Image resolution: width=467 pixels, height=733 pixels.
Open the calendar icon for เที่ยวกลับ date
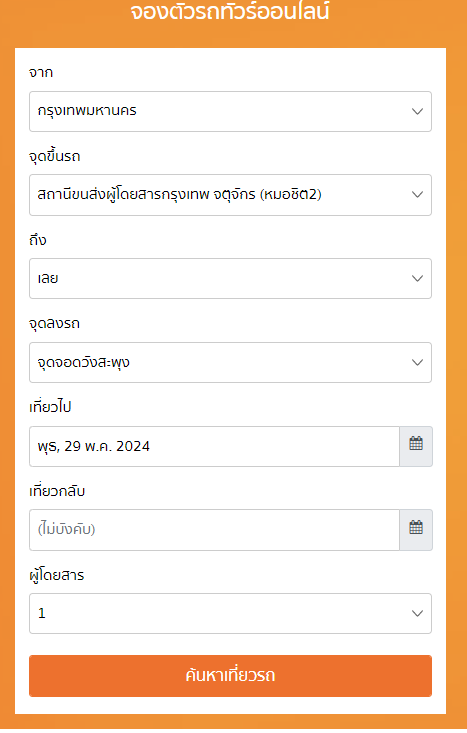click(x=416, y=530)
